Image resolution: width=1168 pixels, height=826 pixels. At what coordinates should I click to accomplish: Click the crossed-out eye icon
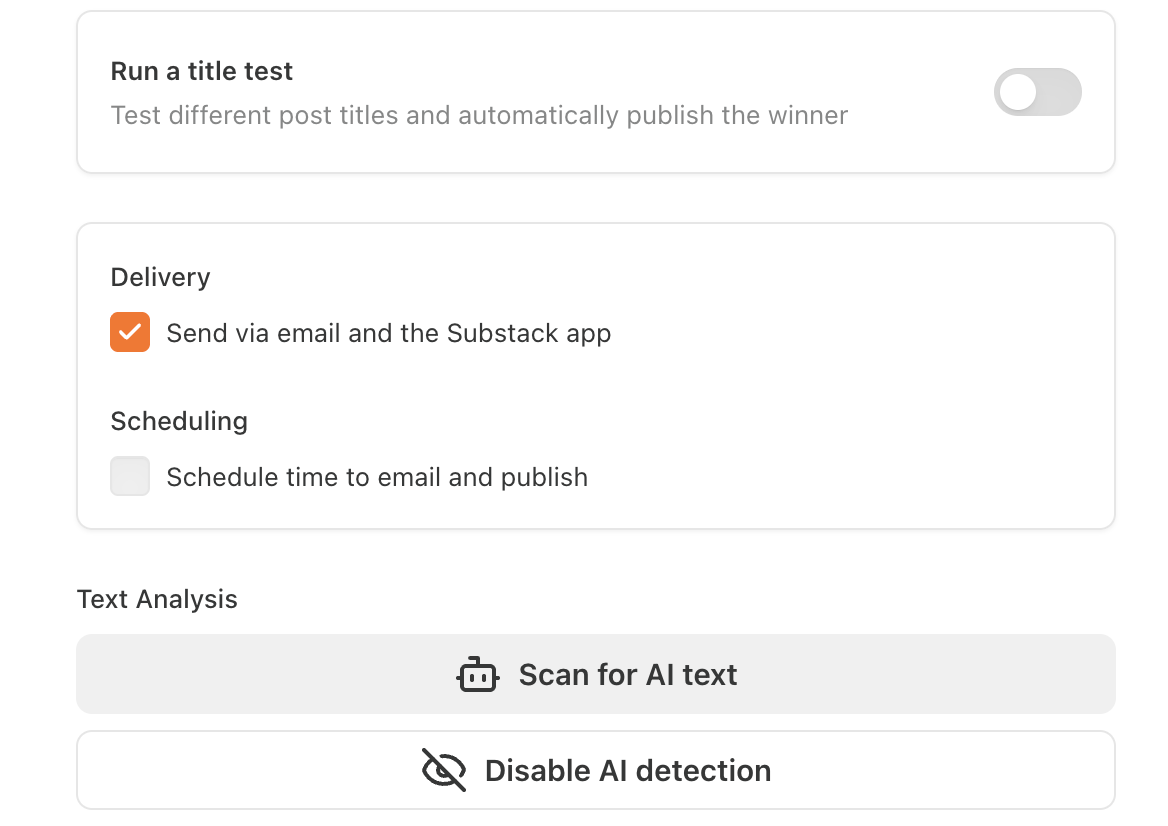tap(444, 770)
